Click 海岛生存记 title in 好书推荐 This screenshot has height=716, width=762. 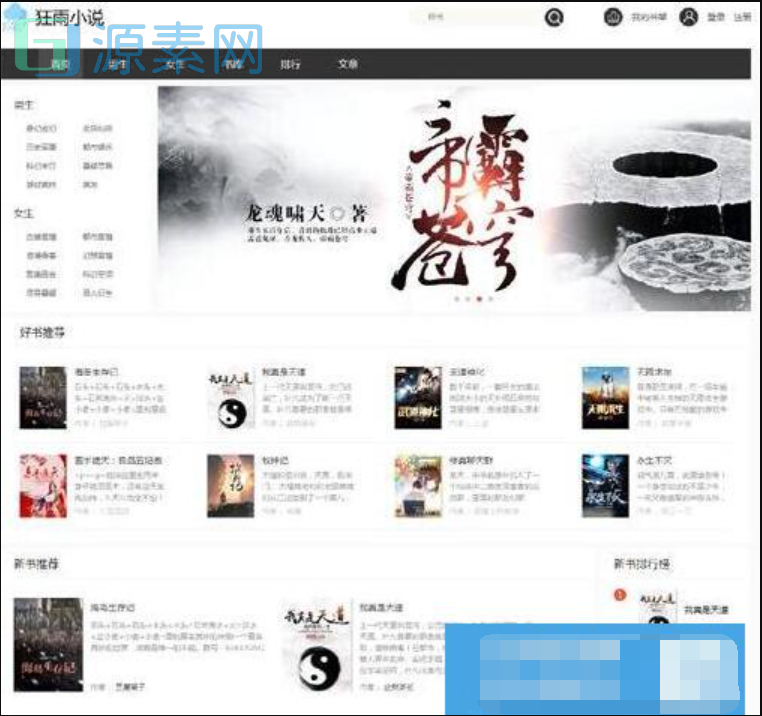pyautogui.click(x=96, y=372)
